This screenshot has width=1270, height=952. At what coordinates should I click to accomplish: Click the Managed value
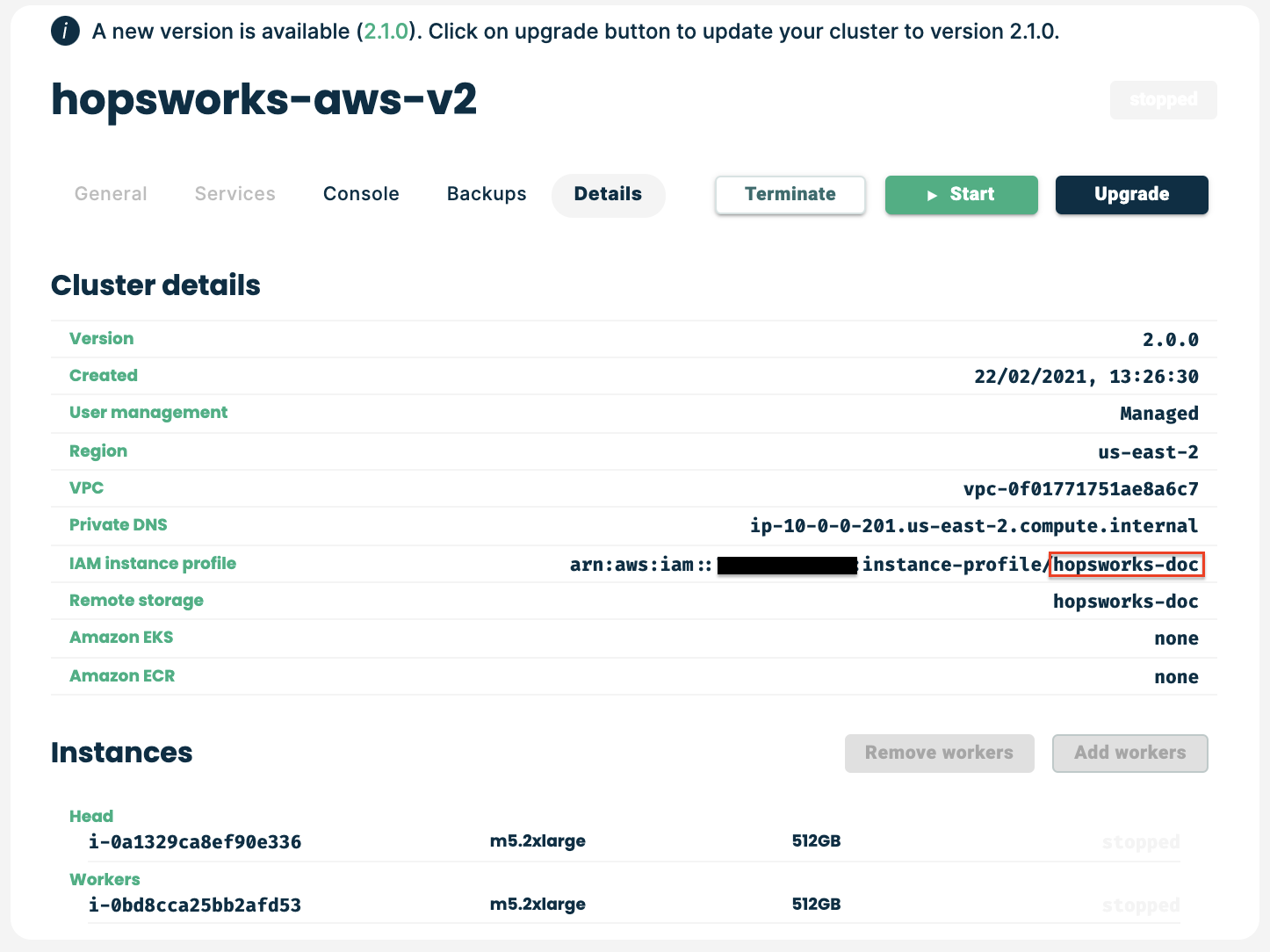tap(1159, 414)
